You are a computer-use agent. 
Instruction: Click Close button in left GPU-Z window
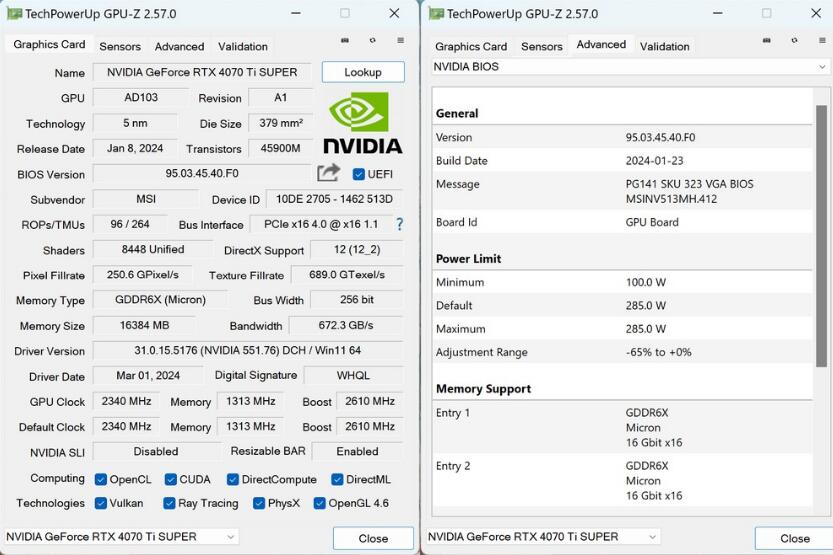point(373,539)
